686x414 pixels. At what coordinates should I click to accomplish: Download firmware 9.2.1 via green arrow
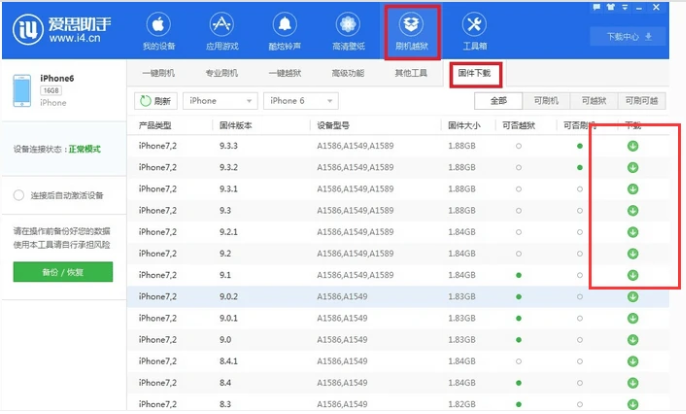tap(633, 232)
